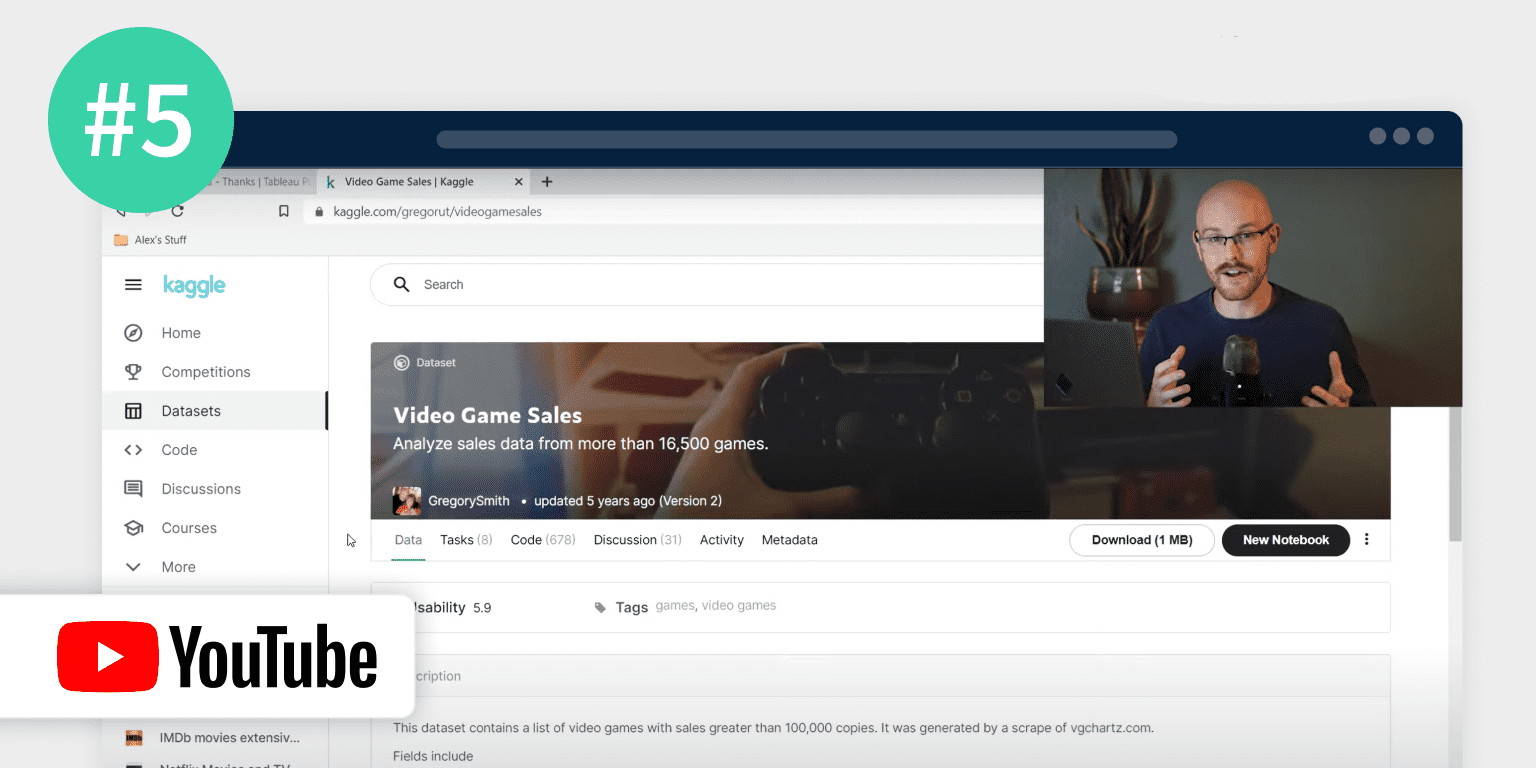Click the 'video games' tag link
The image size is (1536, 768).
coord(739,606)
